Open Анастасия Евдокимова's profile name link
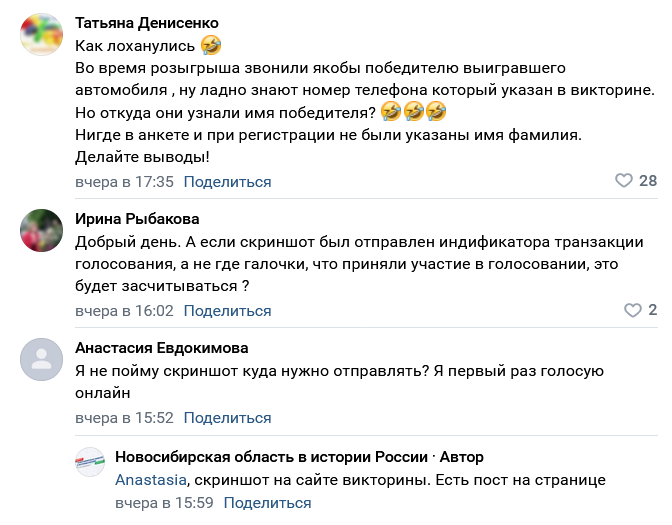 [162, 348]
